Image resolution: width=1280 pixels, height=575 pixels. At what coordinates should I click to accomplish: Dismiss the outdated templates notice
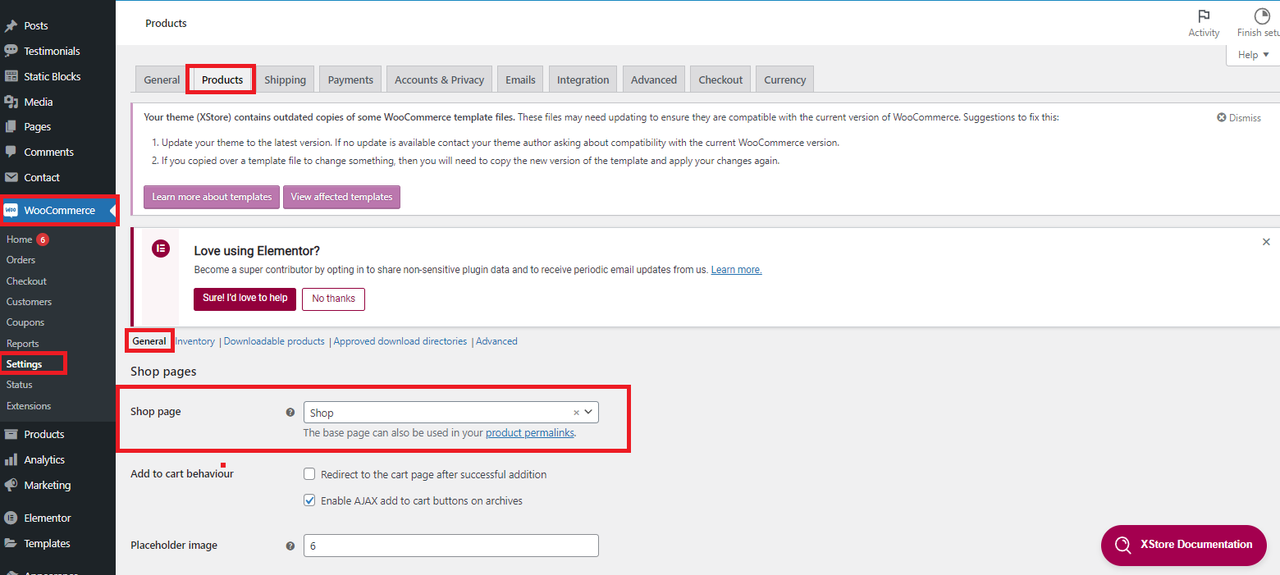[x=1239, y=118]
